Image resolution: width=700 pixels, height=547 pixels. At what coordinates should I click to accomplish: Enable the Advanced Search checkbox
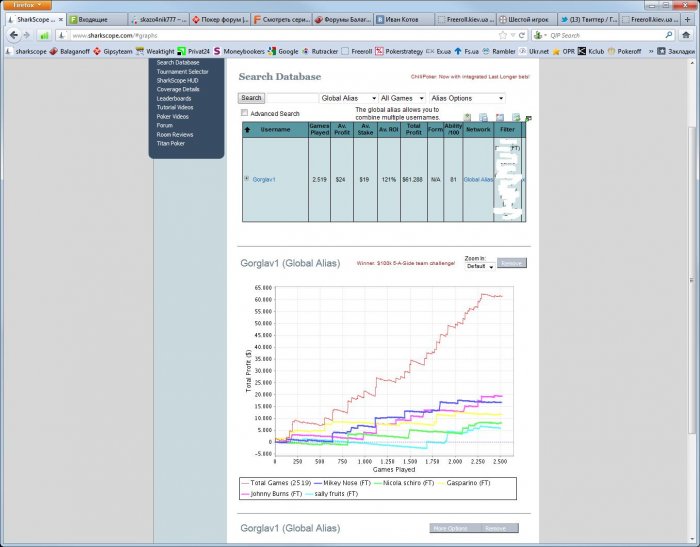coord(244,113)
